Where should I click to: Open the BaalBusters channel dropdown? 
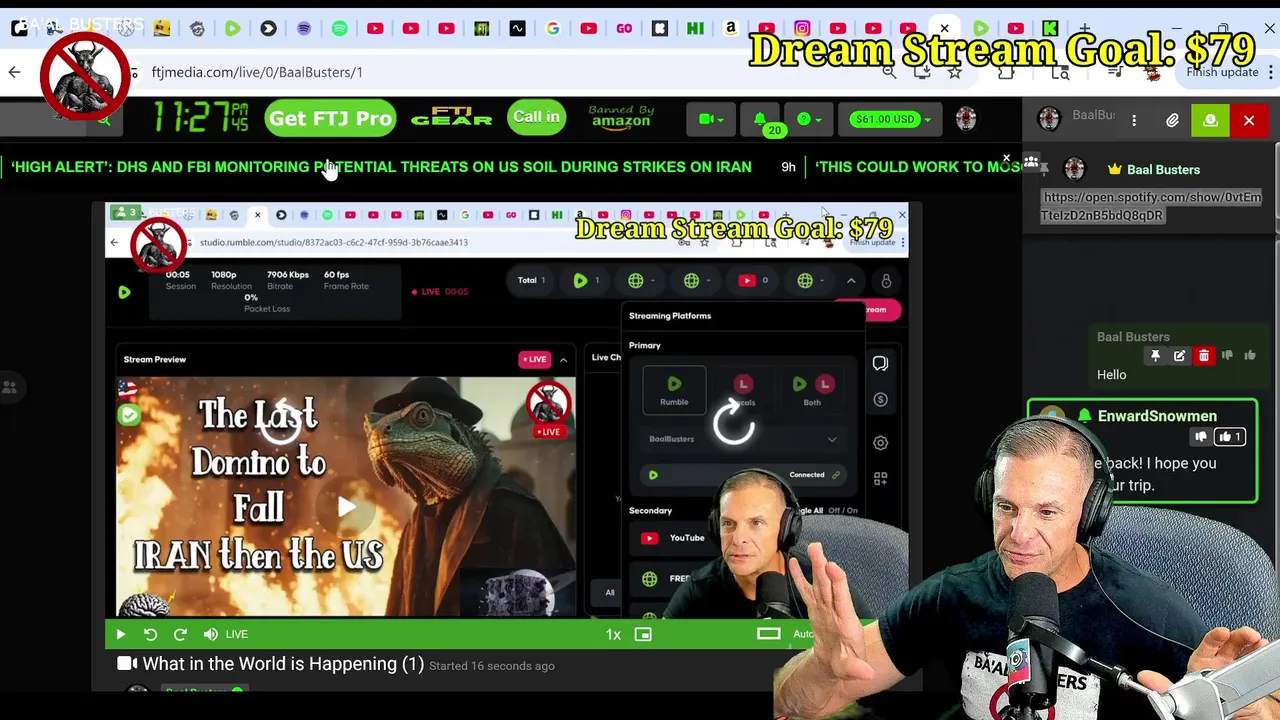(x=742, y=439)
